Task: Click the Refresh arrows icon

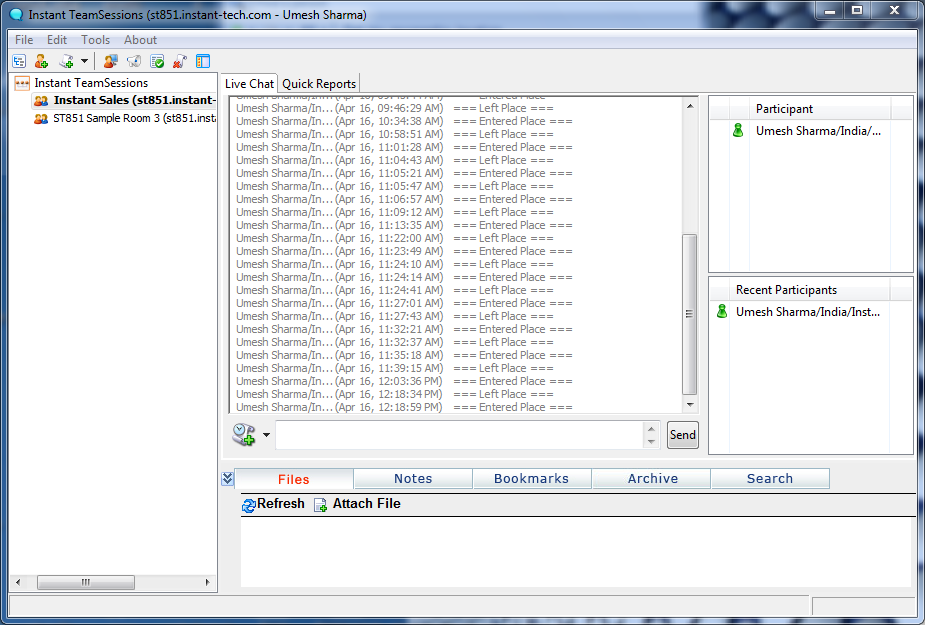Action: [248, 505]
